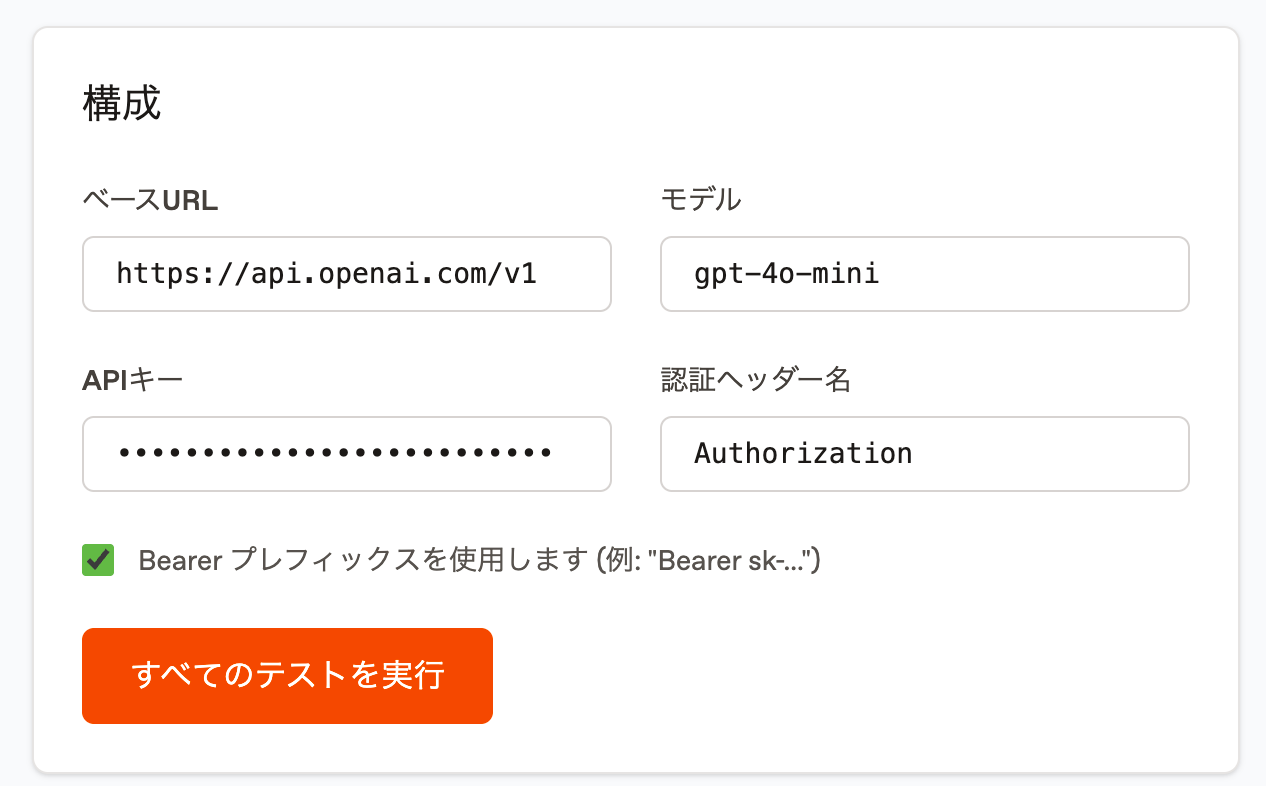Uncheck the green checkmark box
The image size is (1266, 786).
click(98, 560)
